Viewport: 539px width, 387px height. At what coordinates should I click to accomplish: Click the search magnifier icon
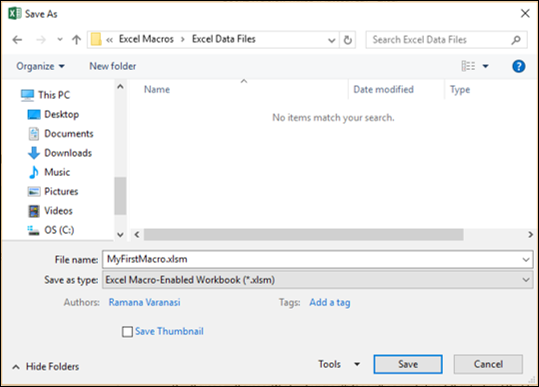(x=516, y=40)
